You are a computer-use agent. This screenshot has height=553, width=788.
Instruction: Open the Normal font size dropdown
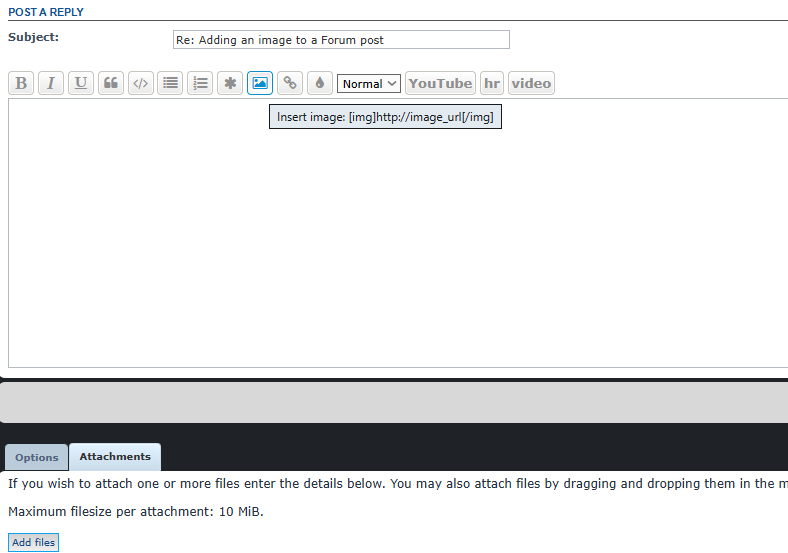[x=369, y=83]
